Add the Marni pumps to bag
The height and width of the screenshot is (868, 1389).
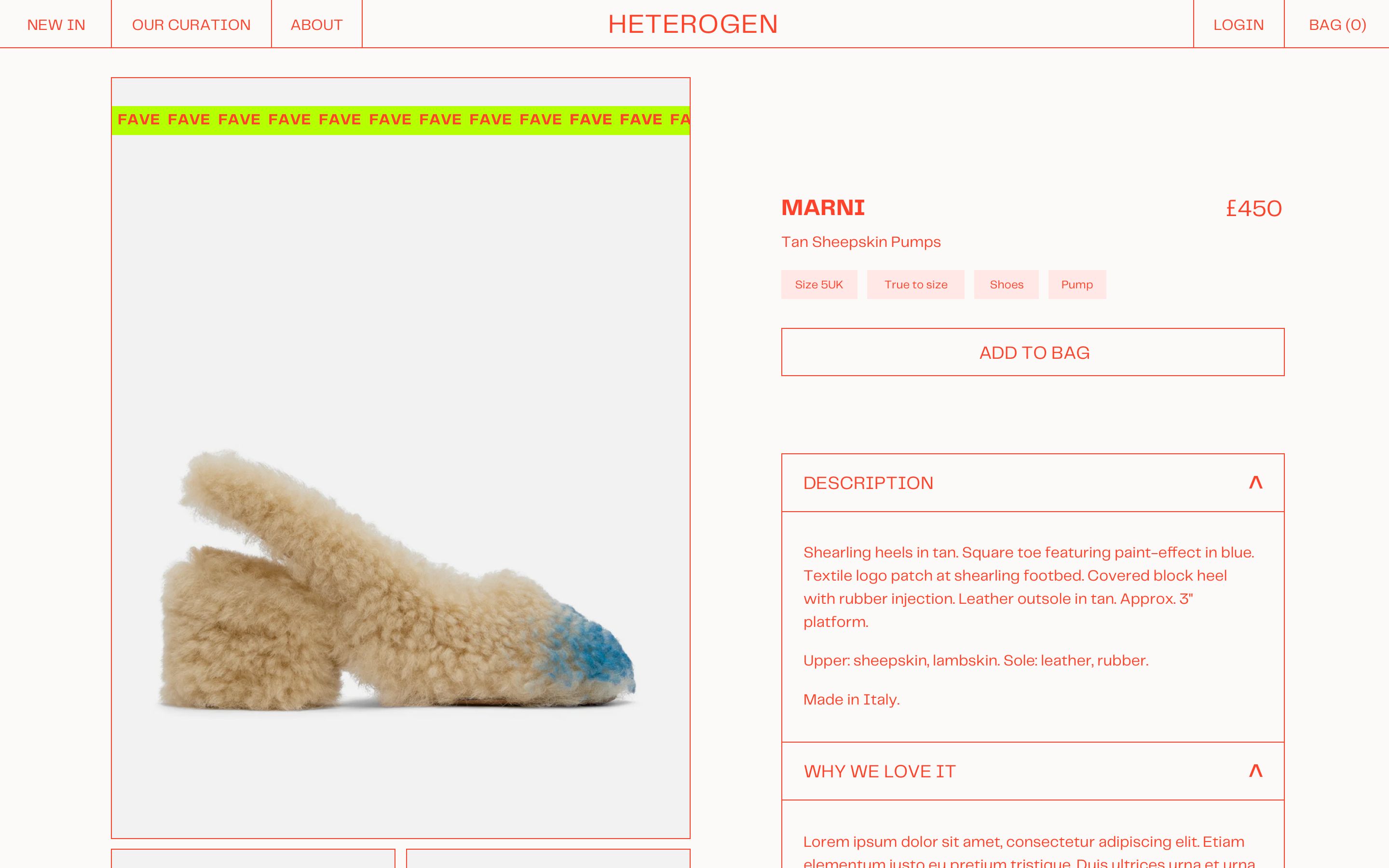point(1033,352)
